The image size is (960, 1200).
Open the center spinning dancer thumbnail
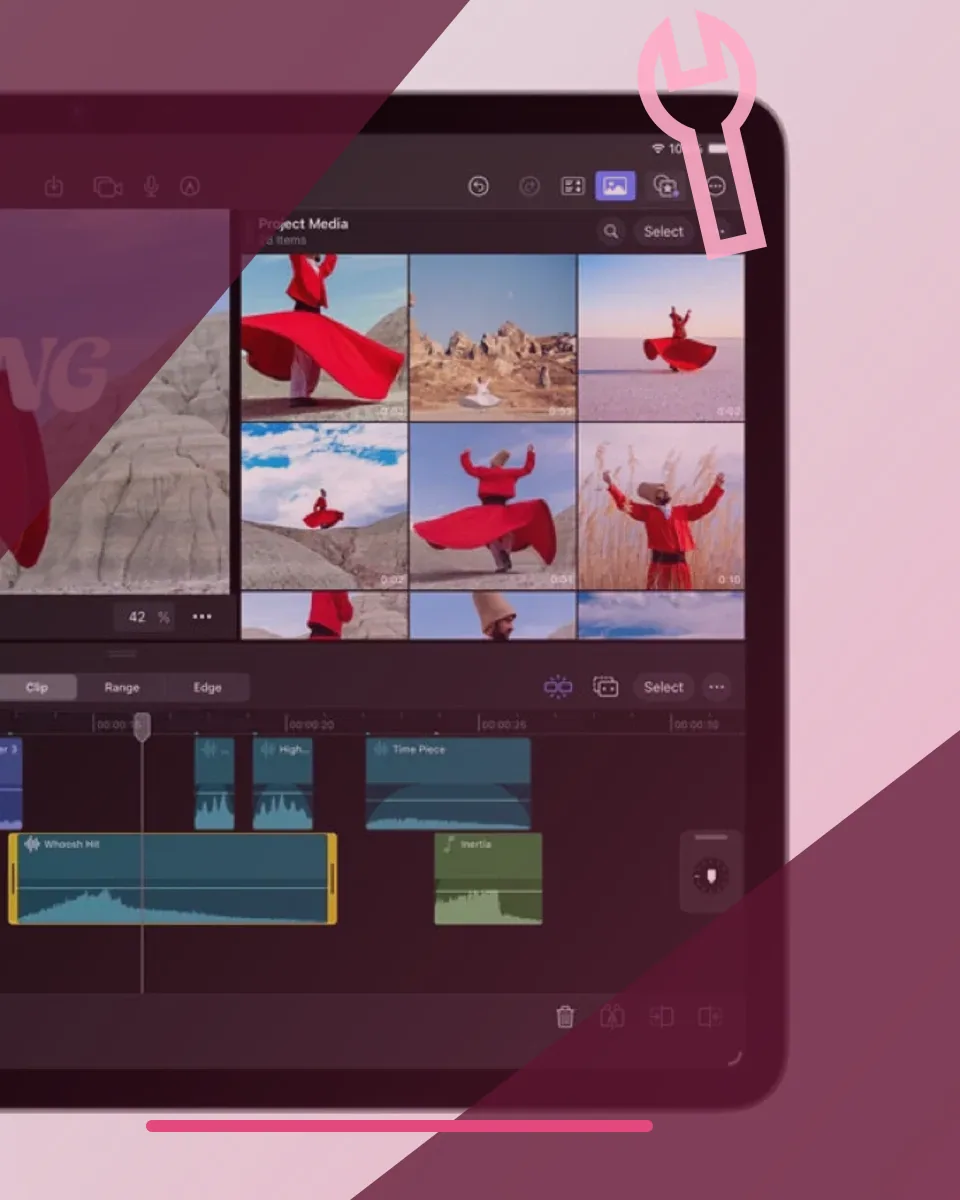(x=493, y=506)
